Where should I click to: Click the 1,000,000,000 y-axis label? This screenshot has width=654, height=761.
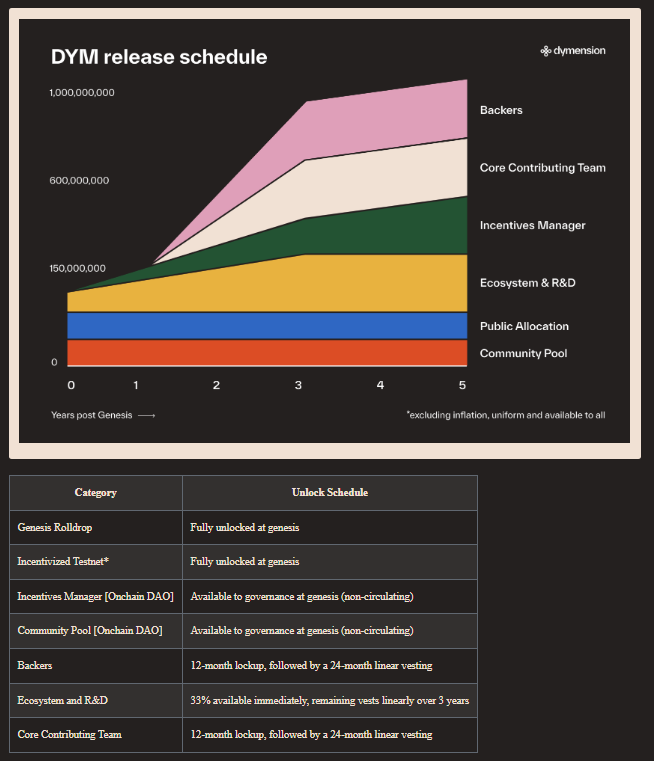click(x=82, y=93)
